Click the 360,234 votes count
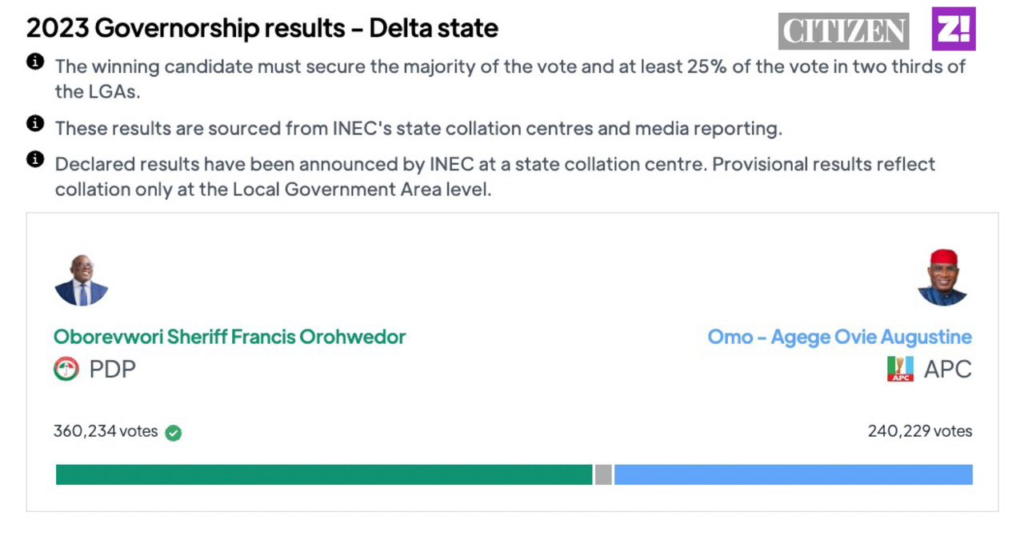 [x=105, y=432]
